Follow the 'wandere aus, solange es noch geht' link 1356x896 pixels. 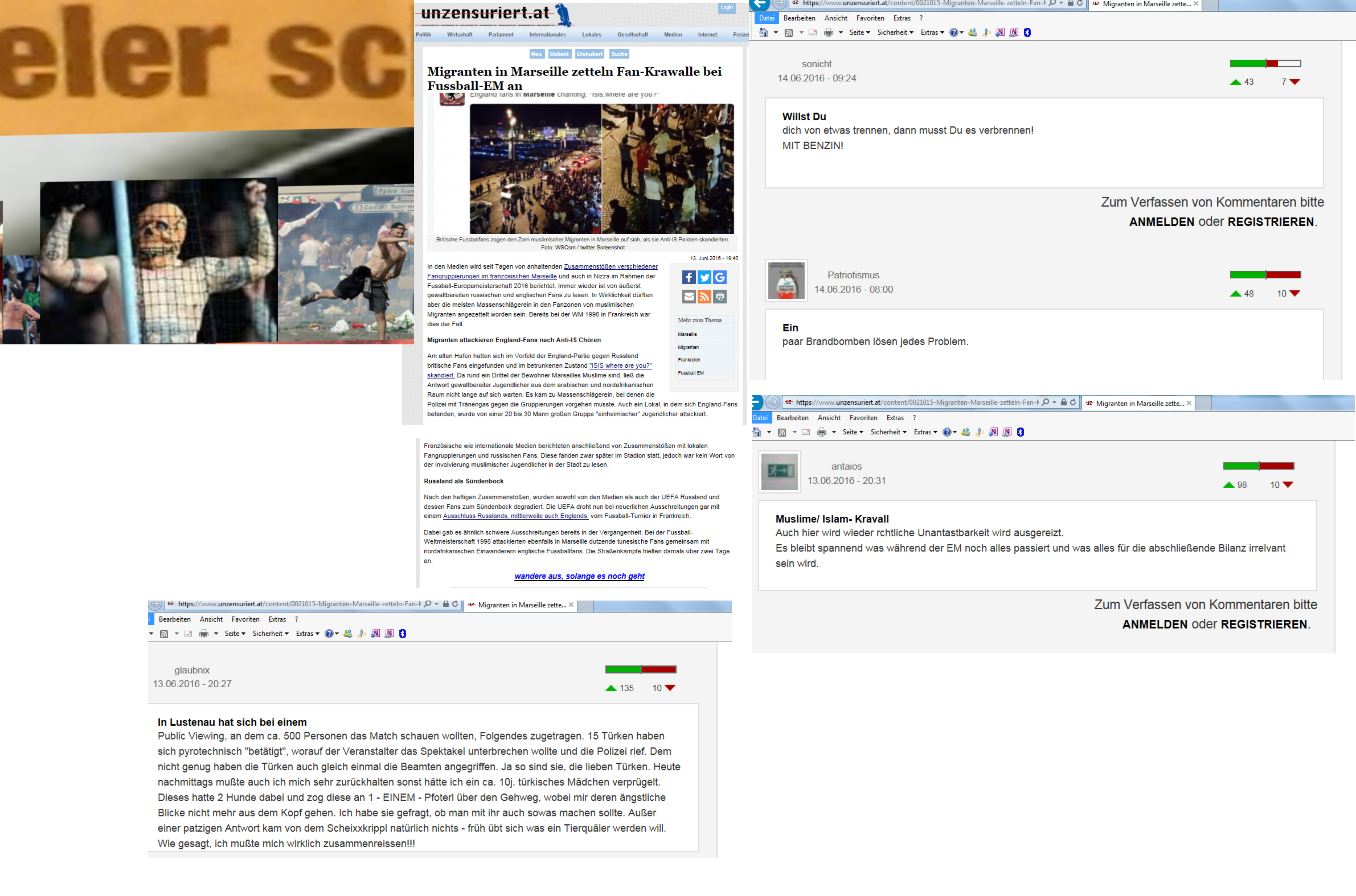coord(579,576)
